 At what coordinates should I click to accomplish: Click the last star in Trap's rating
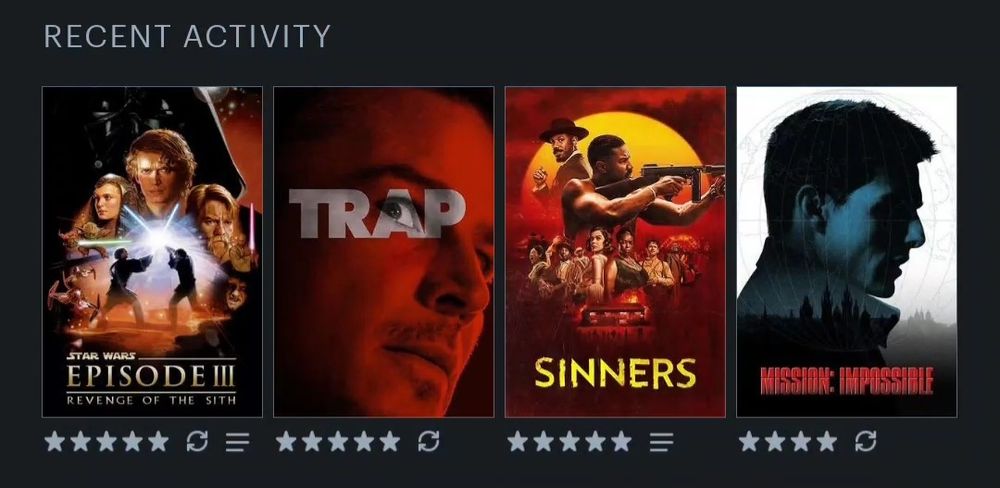(390, 441)
